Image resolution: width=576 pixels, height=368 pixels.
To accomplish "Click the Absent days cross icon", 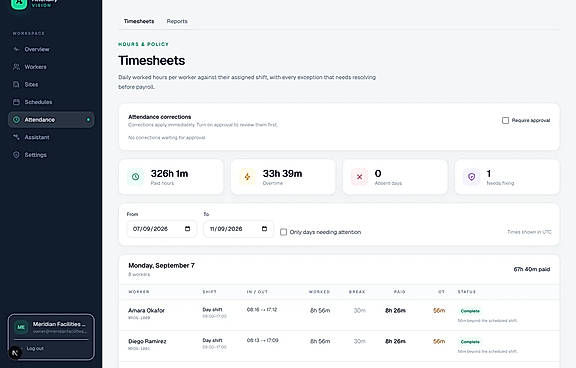I will pos(360,177).
